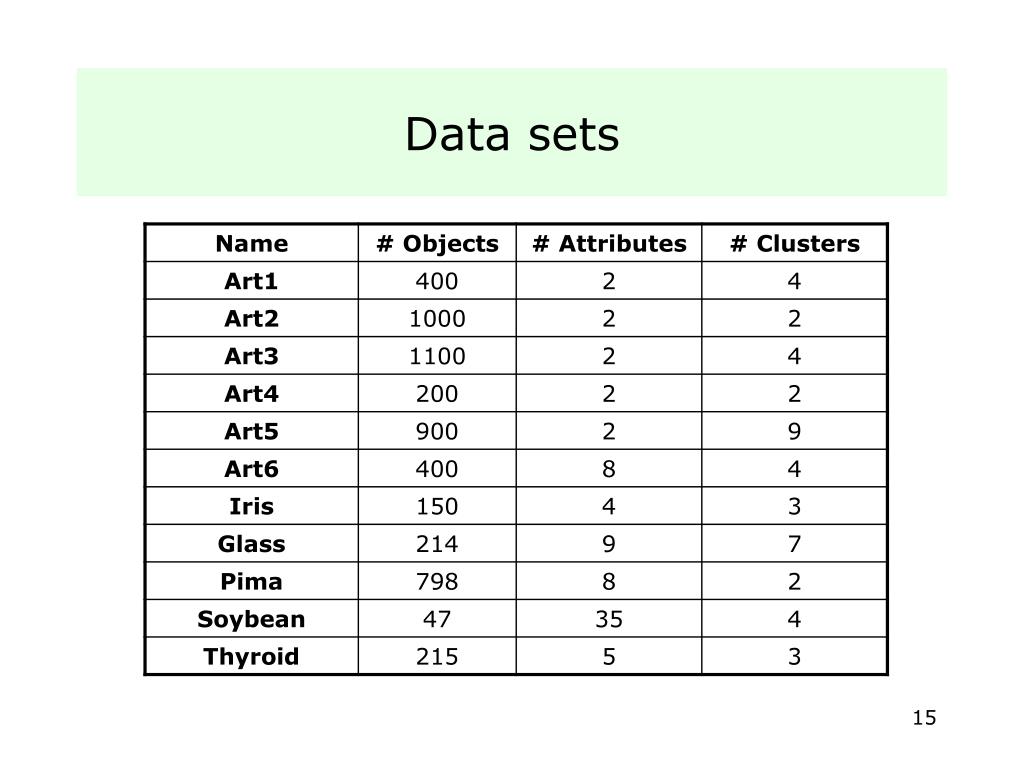
Task: Select the Art6 attributes cell showing 8
Action: [609, 469]
